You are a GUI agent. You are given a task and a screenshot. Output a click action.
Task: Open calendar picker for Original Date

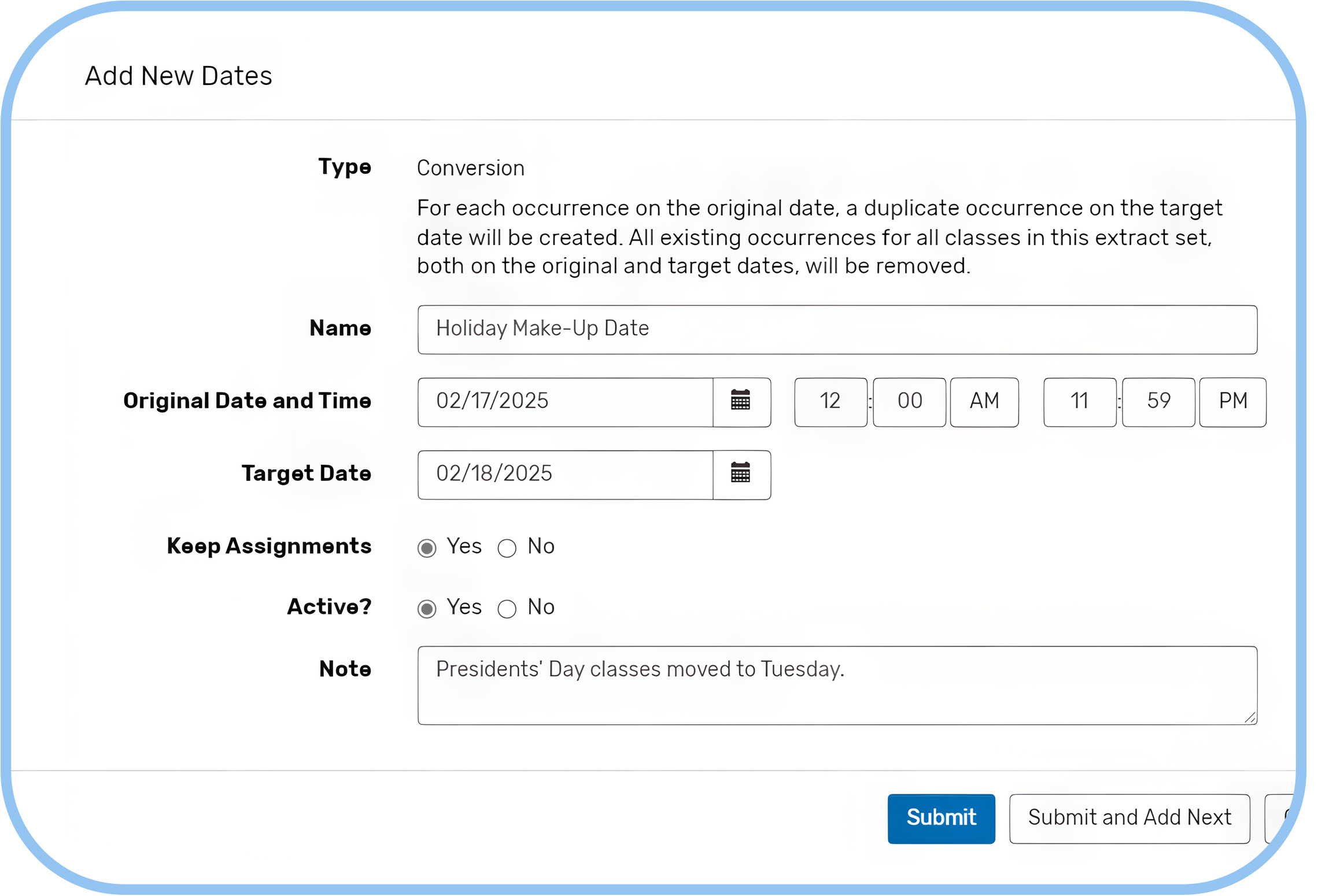(x=741, y=402)
